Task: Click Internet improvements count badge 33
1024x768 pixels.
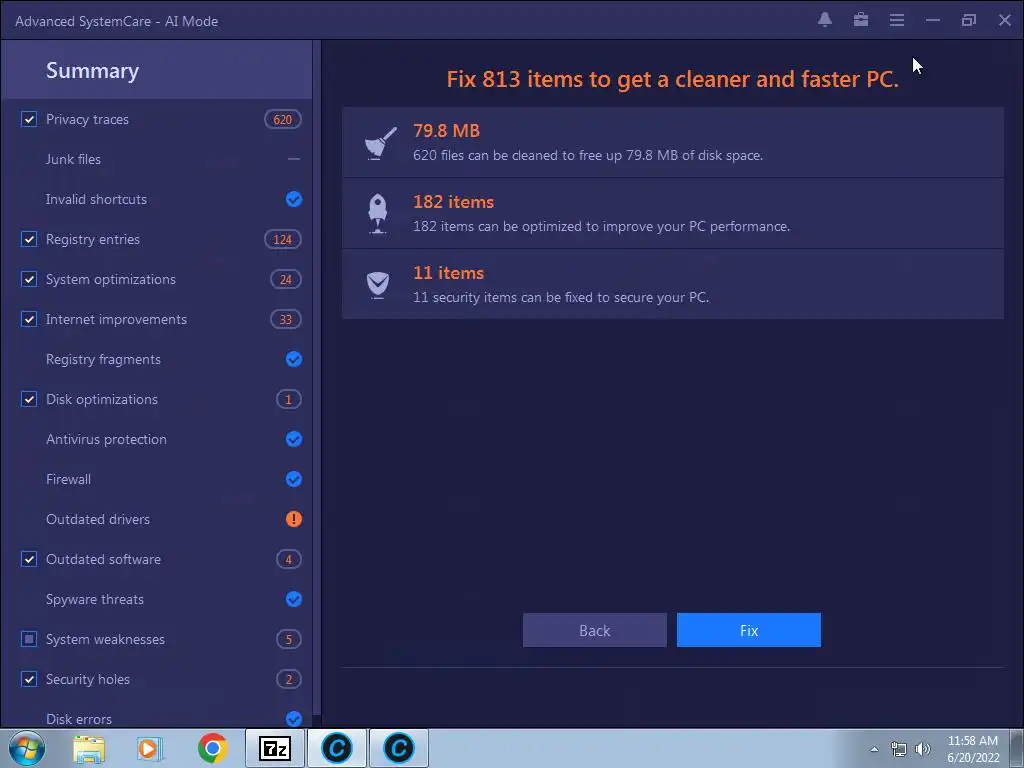Action: [285, 319]
